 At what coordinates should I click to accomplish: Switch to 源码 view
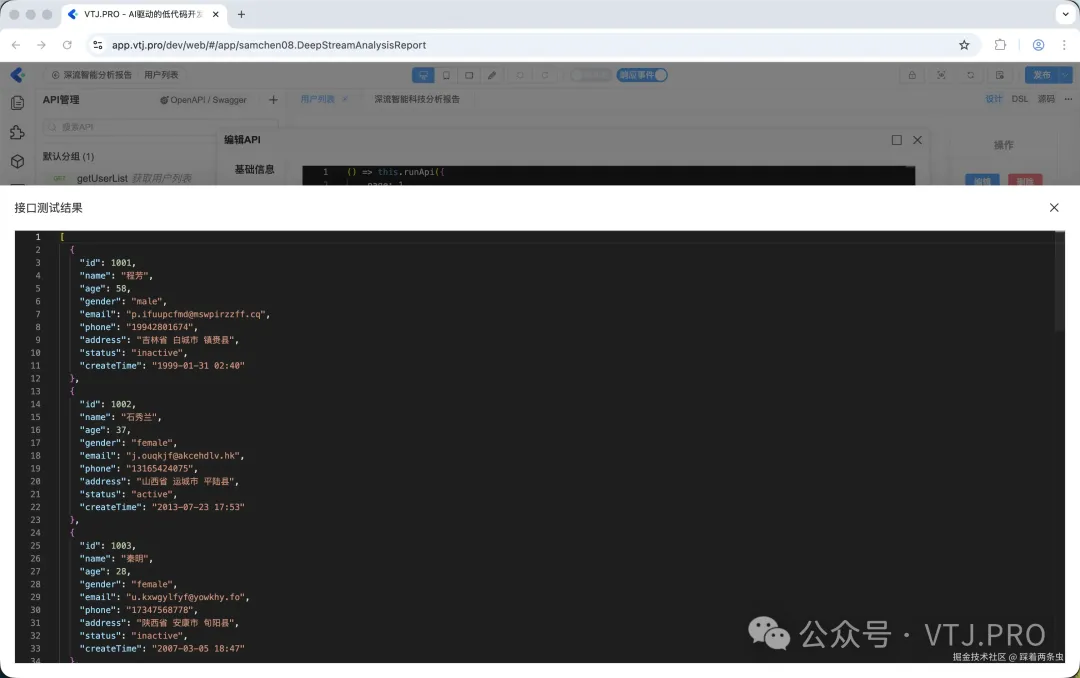(x=1046, y=99)
